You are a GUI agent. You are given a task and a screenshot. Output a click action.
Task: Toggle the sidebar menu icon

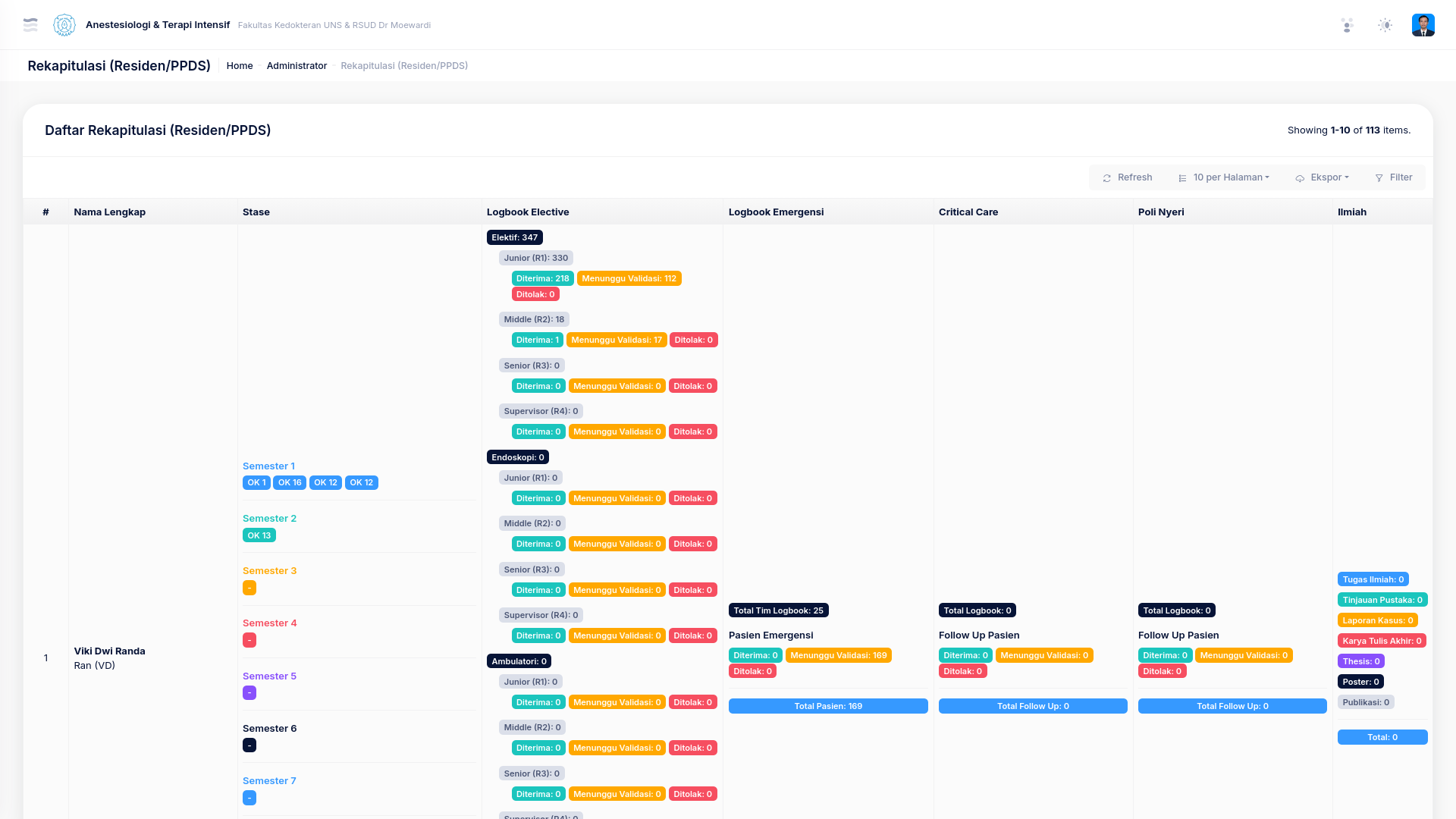(30, 25)
